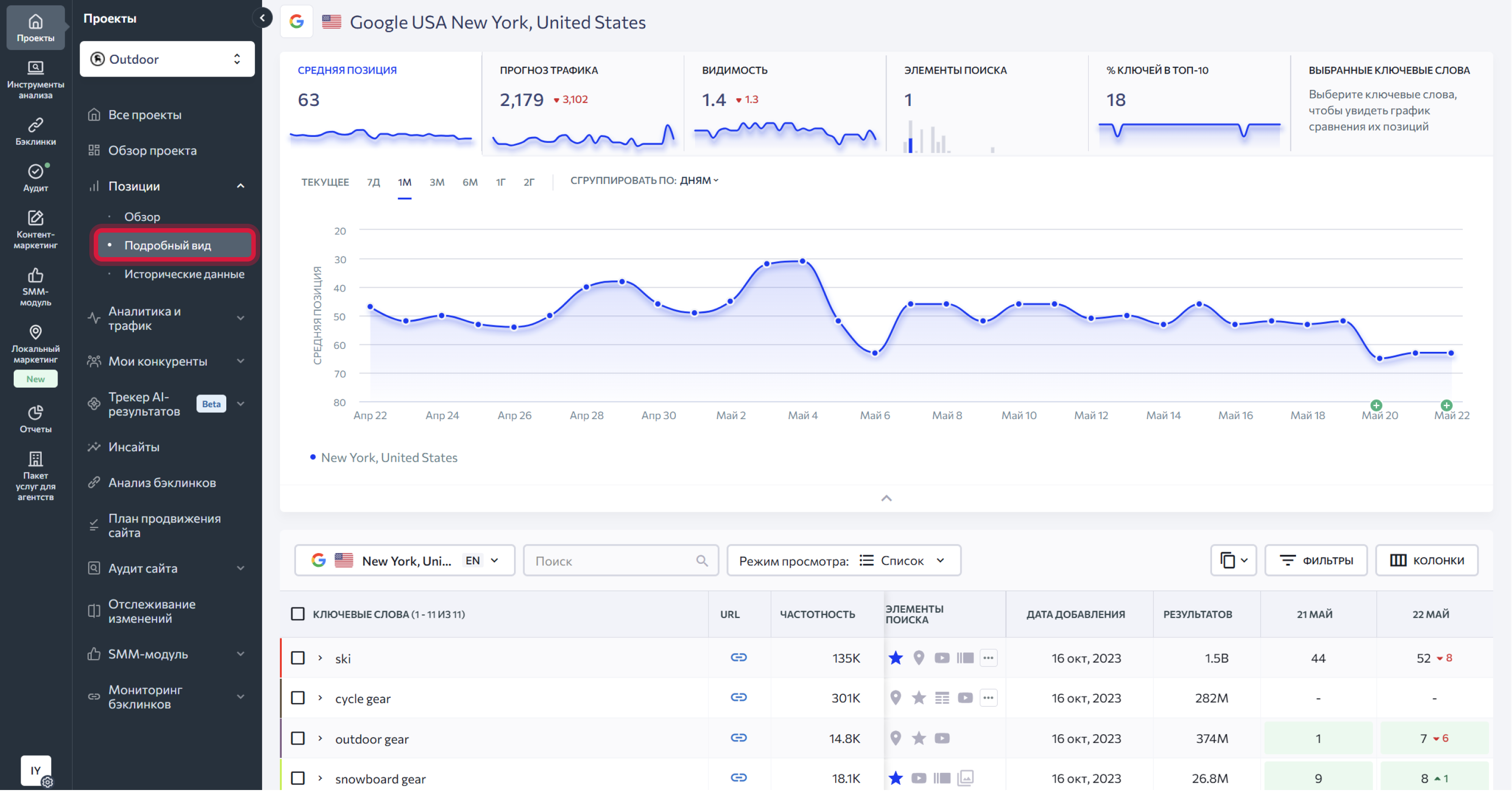Expand the ski keyword row
The height and width of the screenshot is (791, 1512).
(320, 658)
